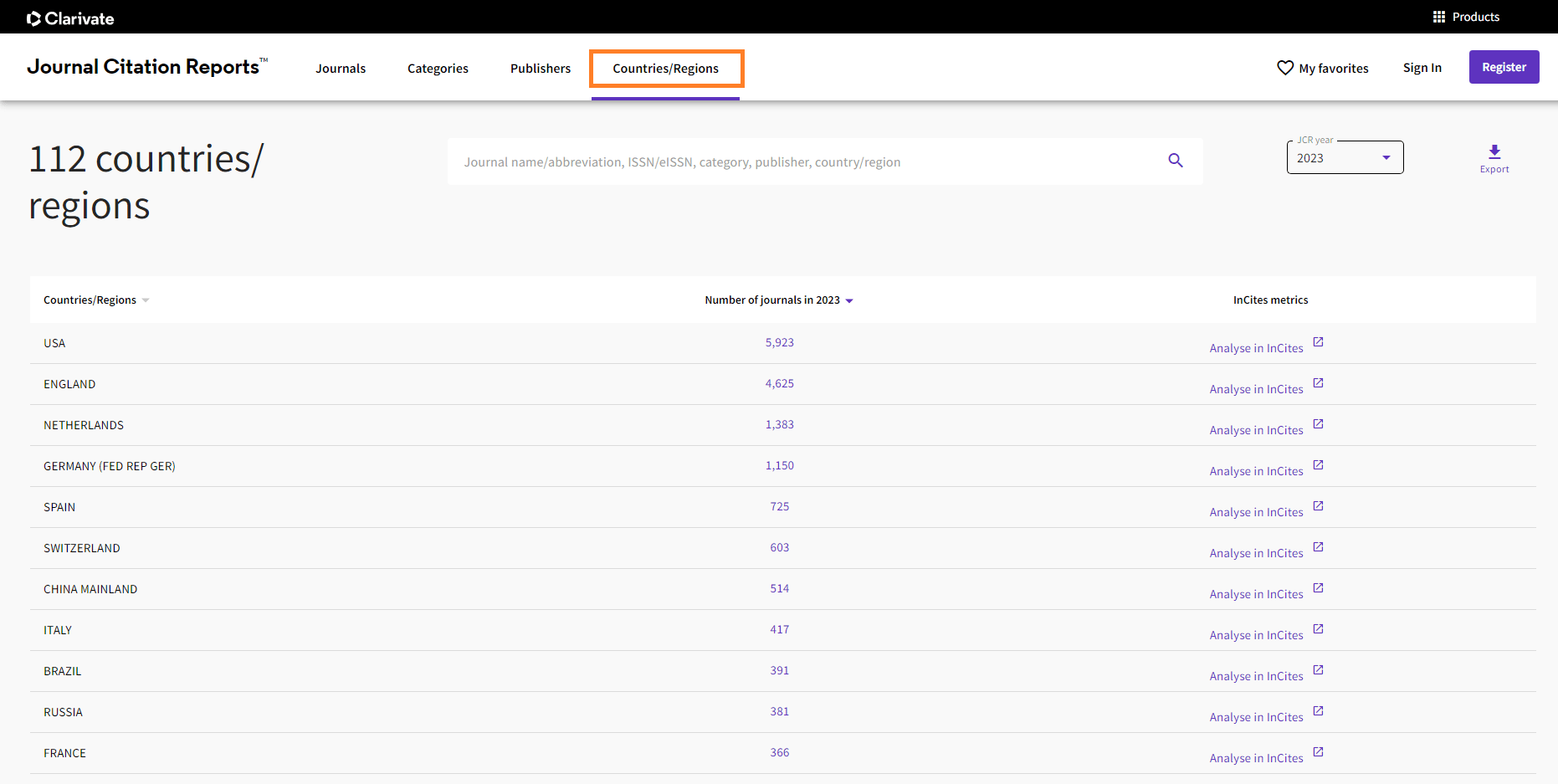Open CHINA MAINLAND journal count 514

pos(779,588)
